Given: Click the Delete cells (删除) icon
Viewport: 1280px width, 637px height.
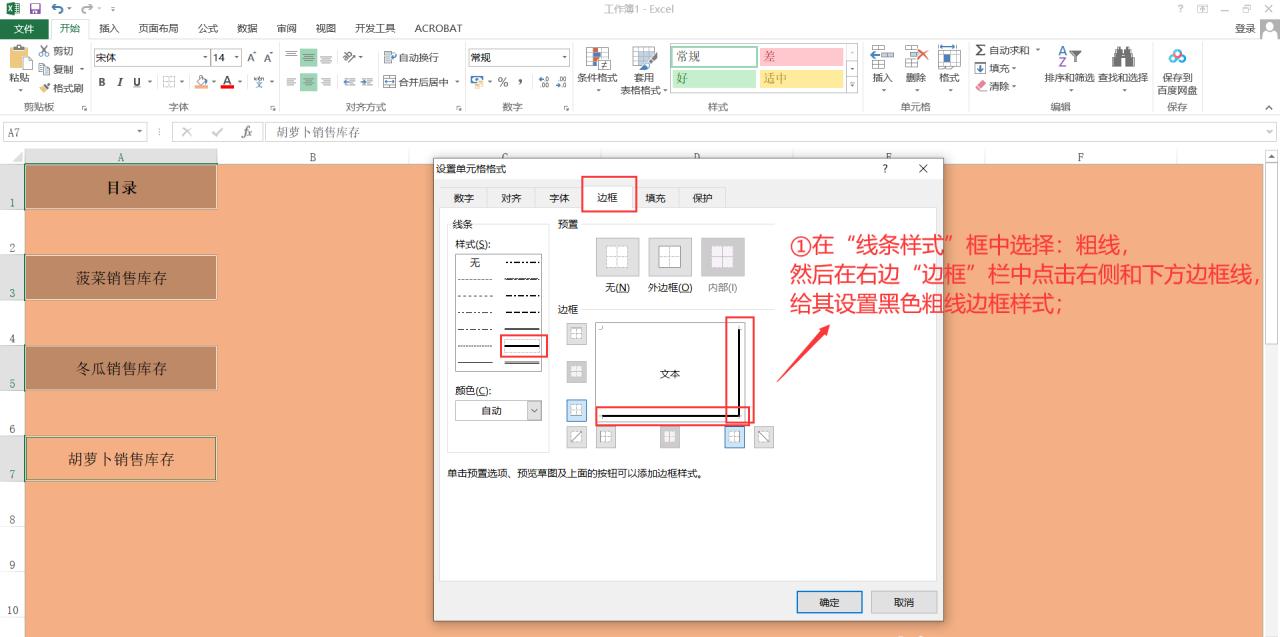Looking at the screenshot, I should (916, 58).
